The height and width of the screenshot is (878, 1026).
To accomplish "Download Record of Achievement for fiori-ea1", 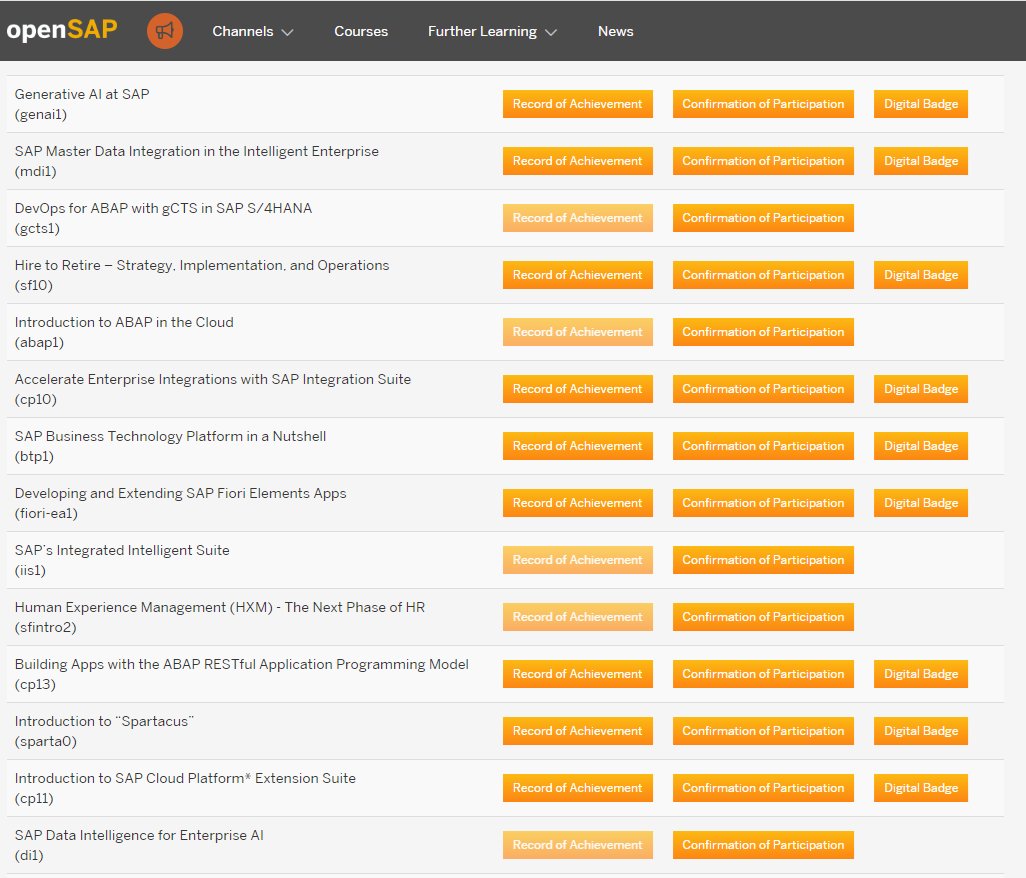I will (x=578, y=502).
